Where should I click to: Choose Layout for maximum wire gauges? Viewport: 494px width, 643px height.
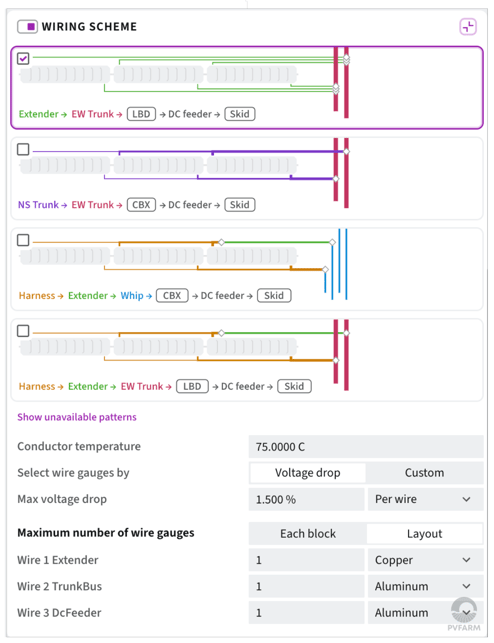[x=424, y=534]
